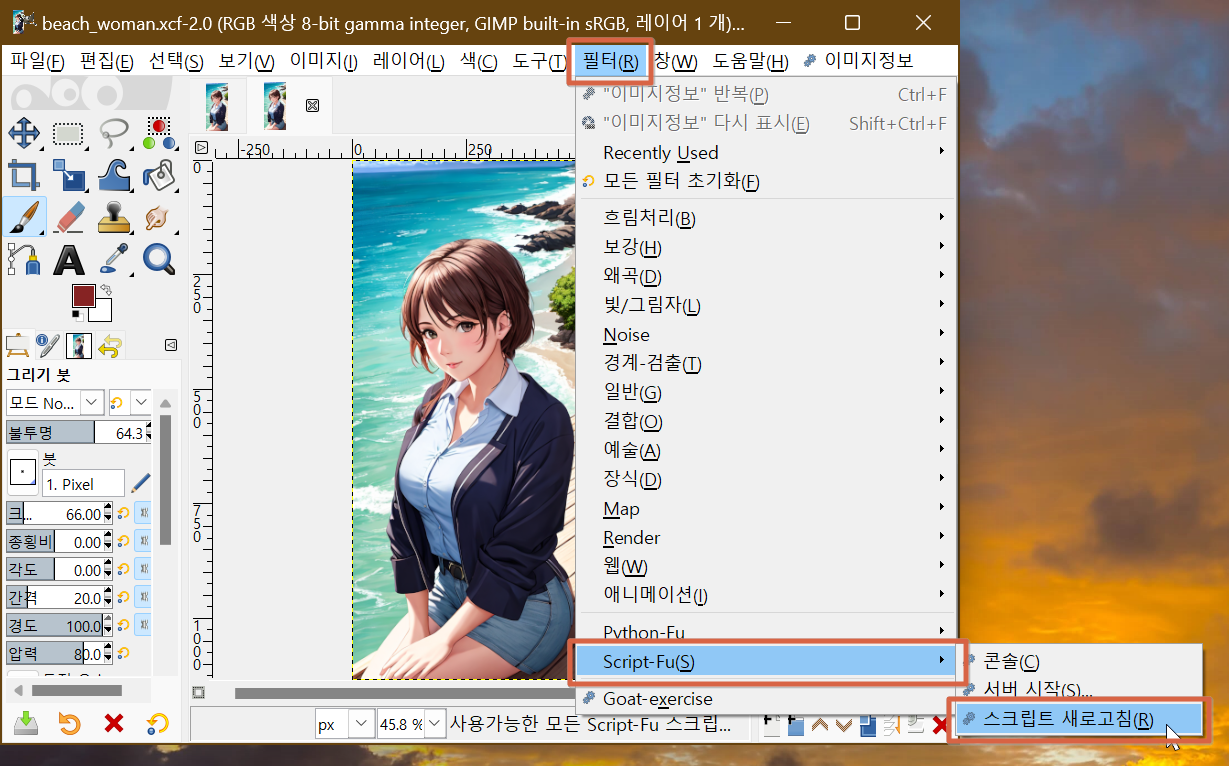Open the px unit dropdown

[x=343, y=724]
